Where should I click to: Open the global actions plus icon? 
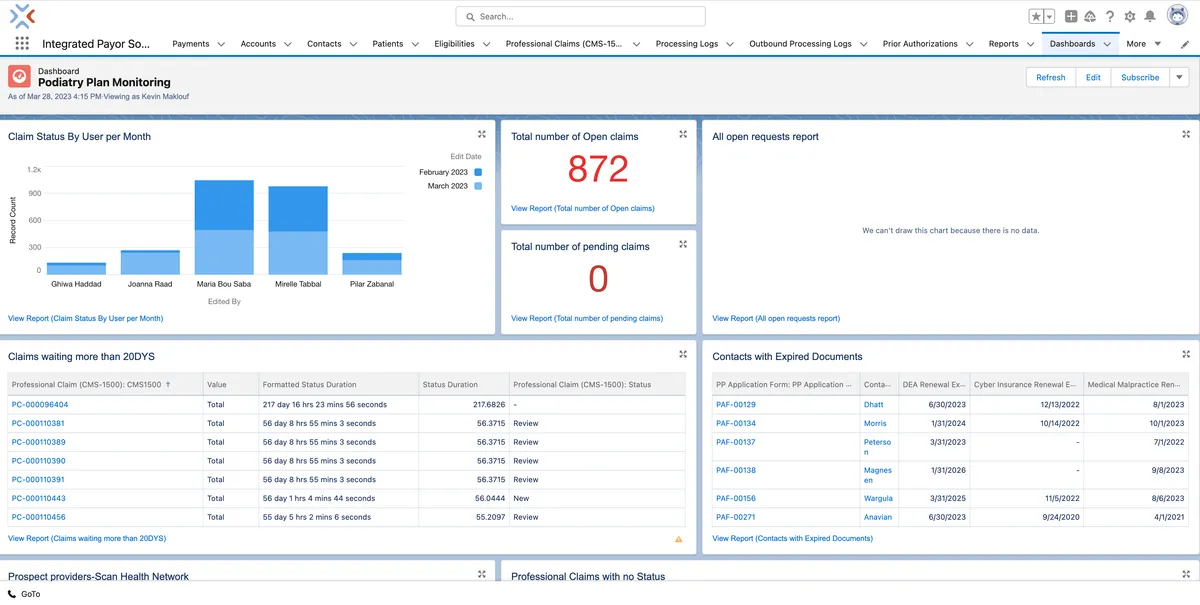(1071, 16)
